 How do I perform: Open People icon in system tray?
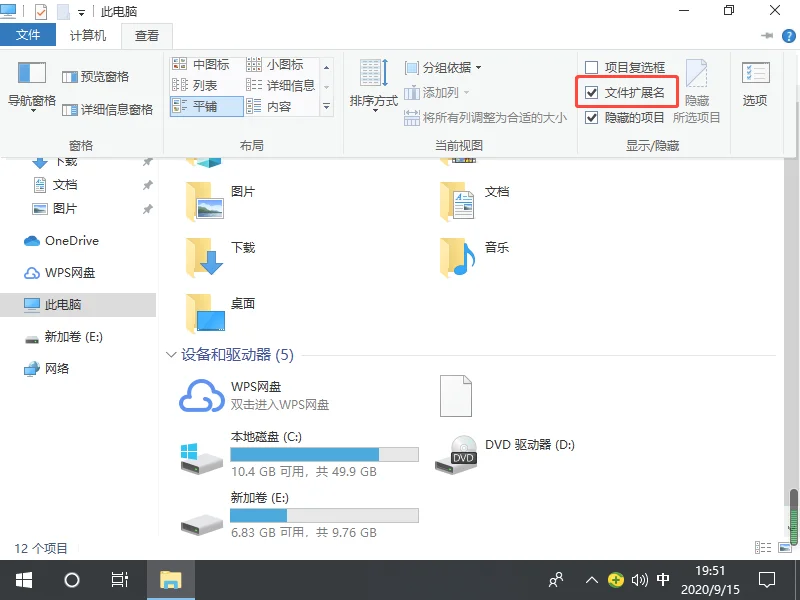(x=556, y=580)
